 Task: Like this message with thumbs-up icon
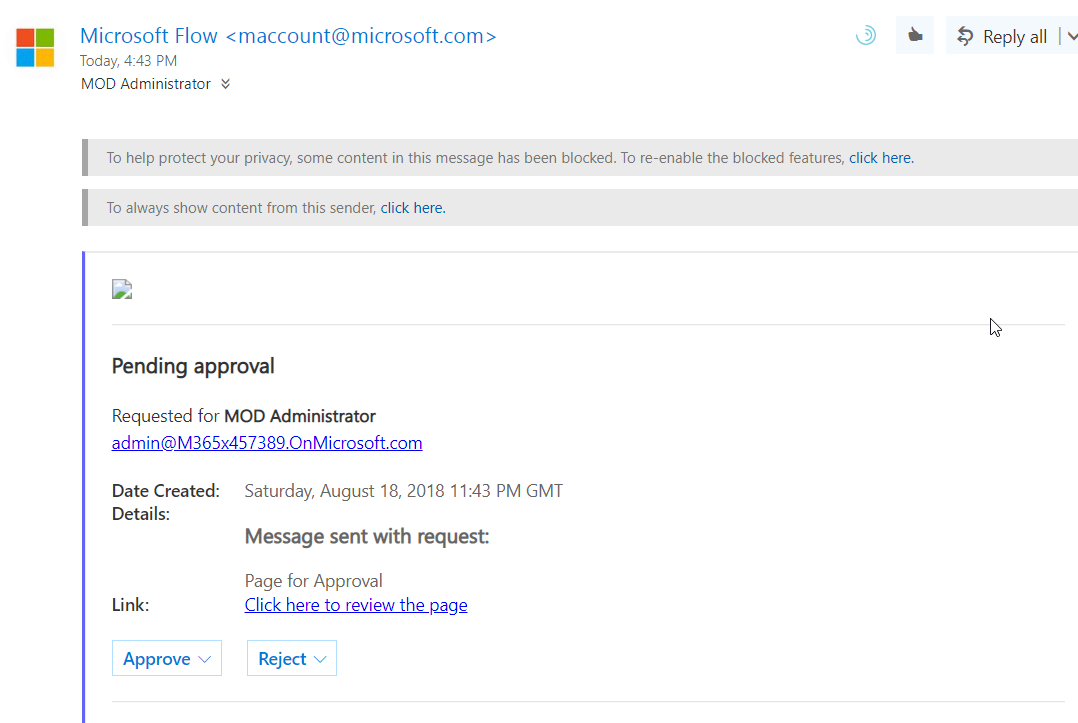(915, 36)
